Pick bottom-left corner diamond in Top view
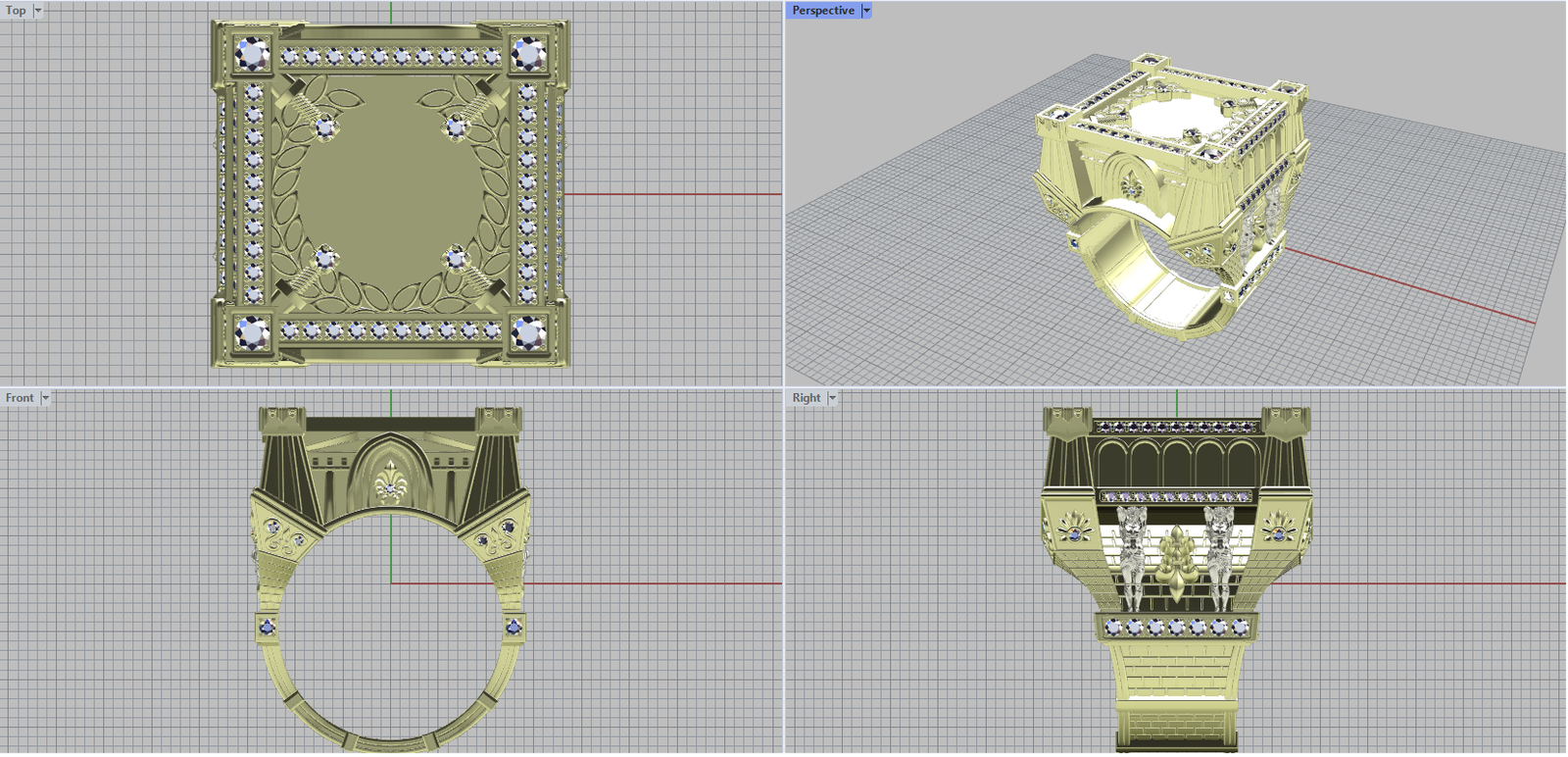This screenshot has width=1568, height=757. pos(253,333)
